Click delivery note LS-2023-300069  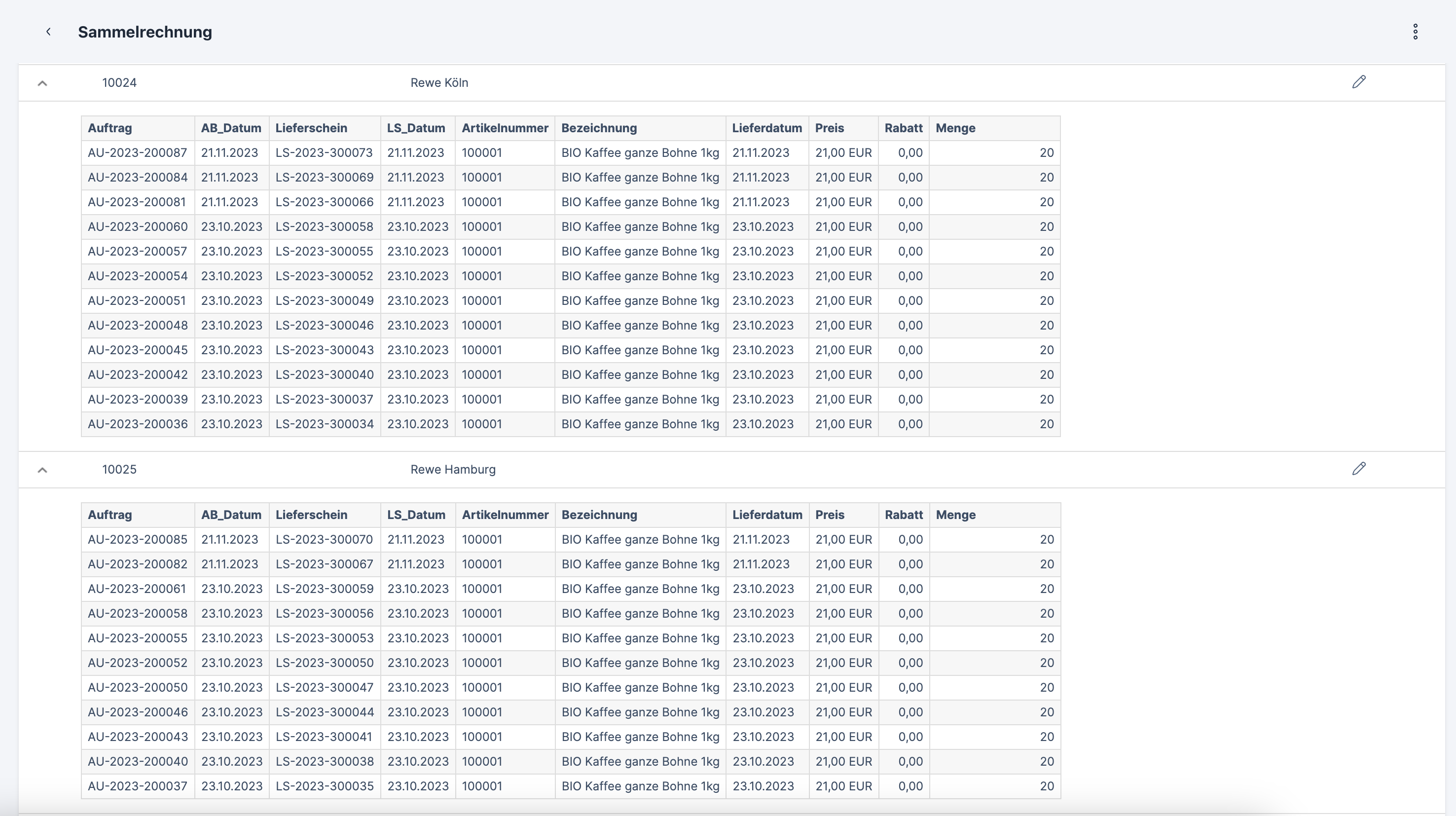click(325, 178)
